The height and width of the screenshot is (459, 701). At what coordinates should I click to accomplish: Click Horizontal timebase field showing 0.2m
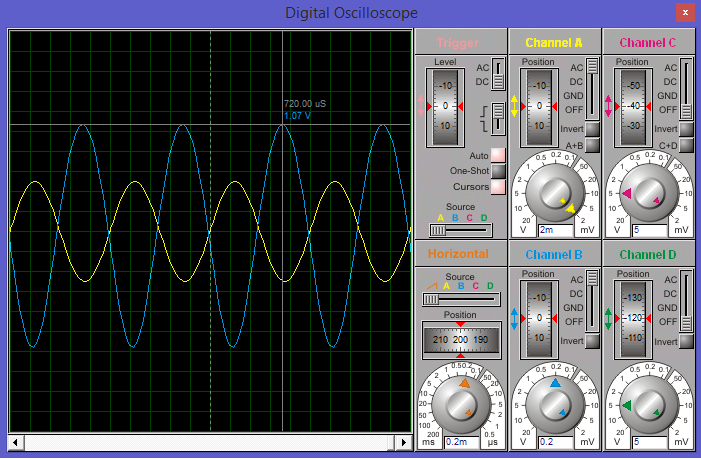coord(462,442)
